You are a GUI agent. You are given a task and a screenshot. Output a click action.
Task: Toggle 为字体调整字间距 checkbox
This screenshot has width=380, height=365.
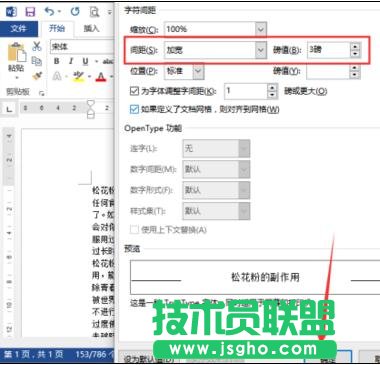[x=134, y=91]
